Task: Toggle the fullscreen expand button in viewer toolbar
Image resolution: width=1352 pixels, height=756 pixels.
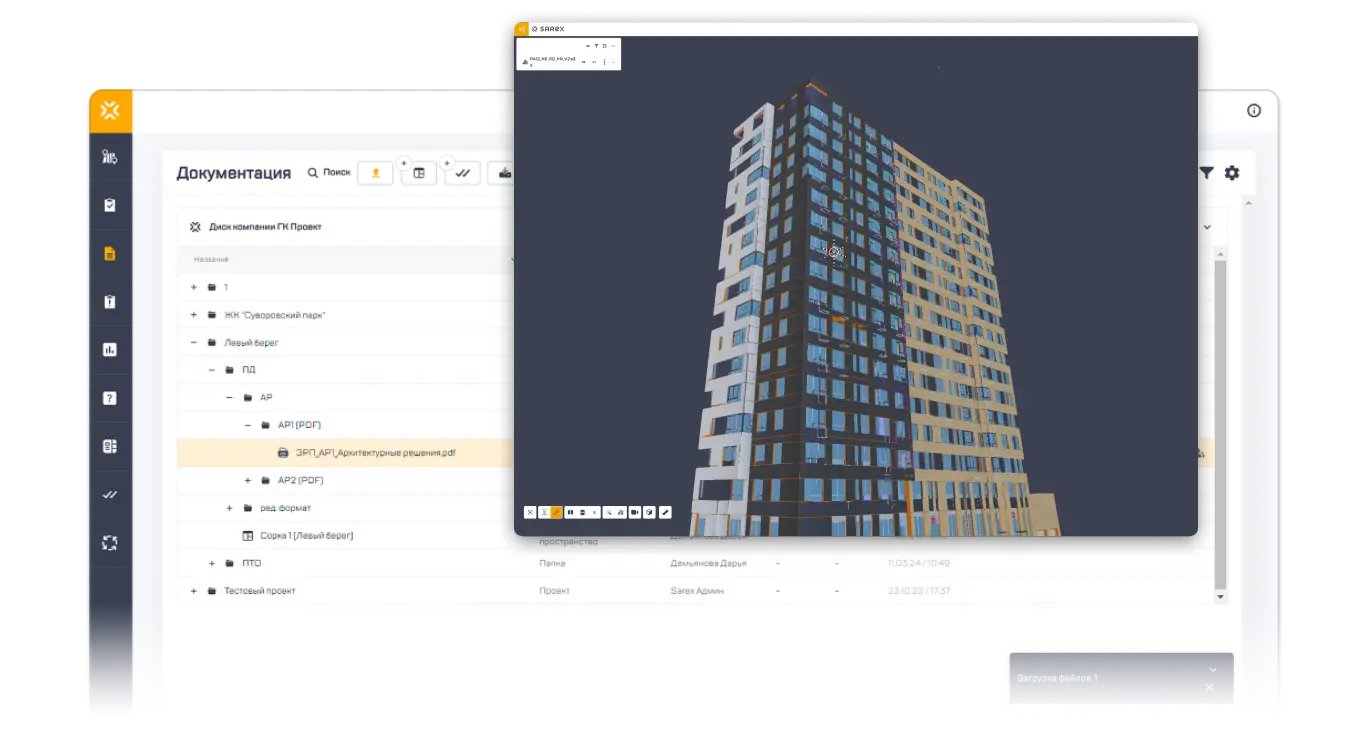Action: coord(530,512)
